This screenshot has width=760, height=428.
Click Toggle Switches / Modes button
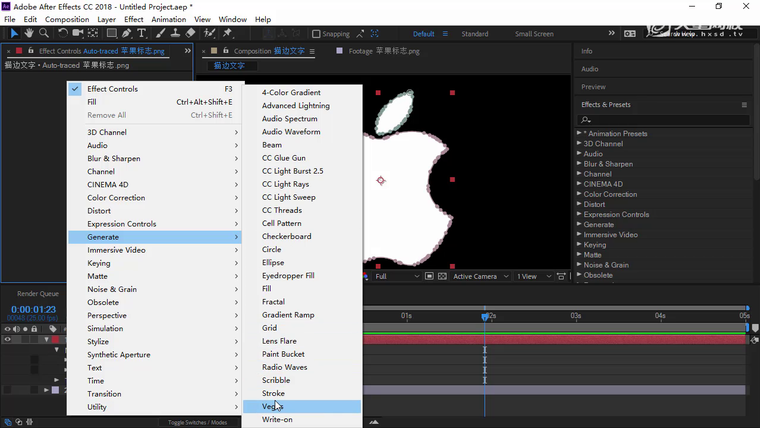[197, 423]
